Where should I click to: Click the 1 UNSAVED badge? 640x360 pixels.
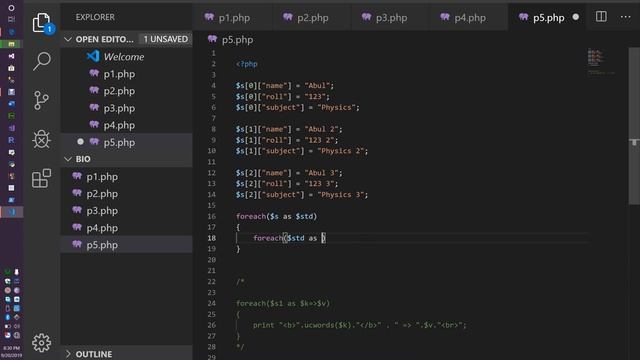(165, 39)
